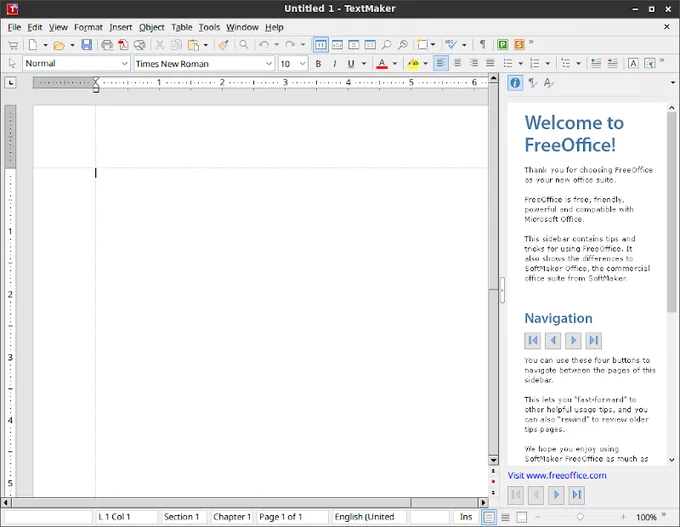Paste using the clipboard icon

pyautogui.click(x=193, y=45)
